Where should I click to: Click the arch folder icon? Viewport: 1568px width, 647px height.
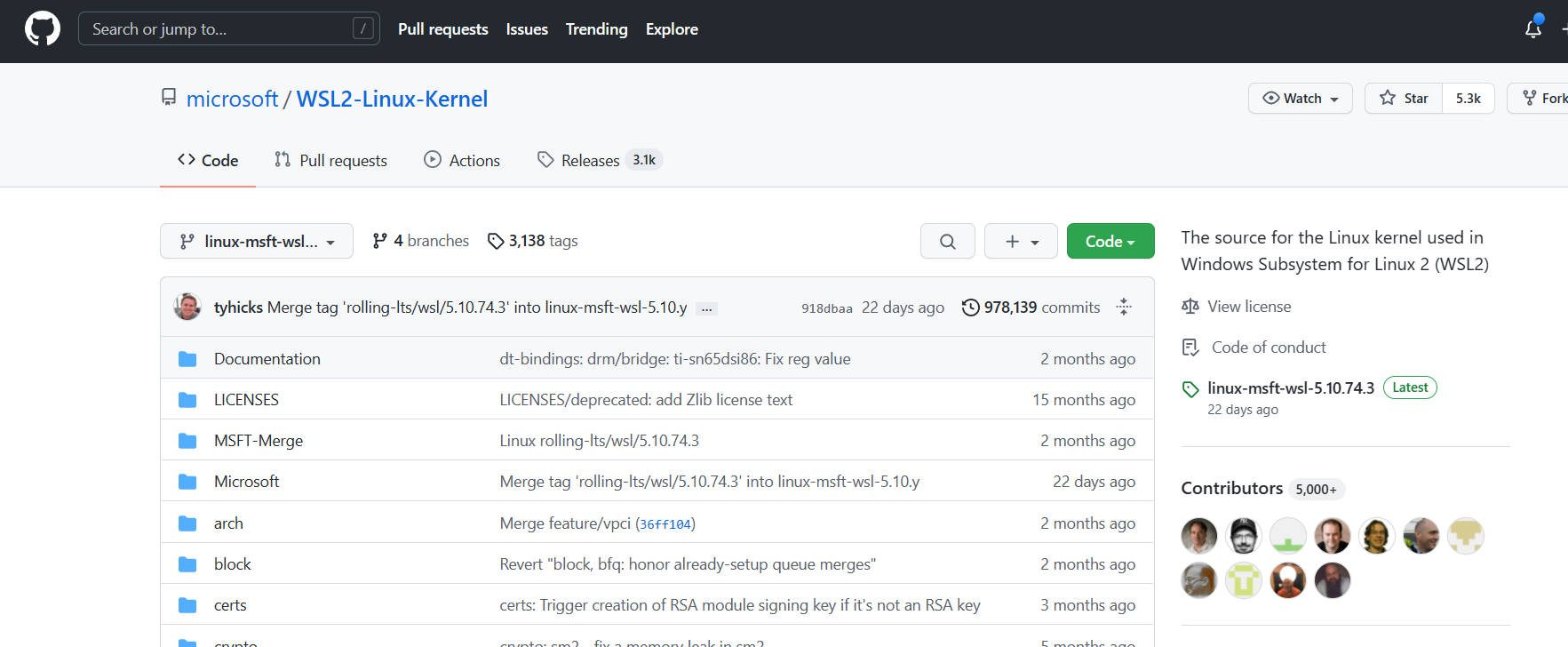[x=187, y=523]
